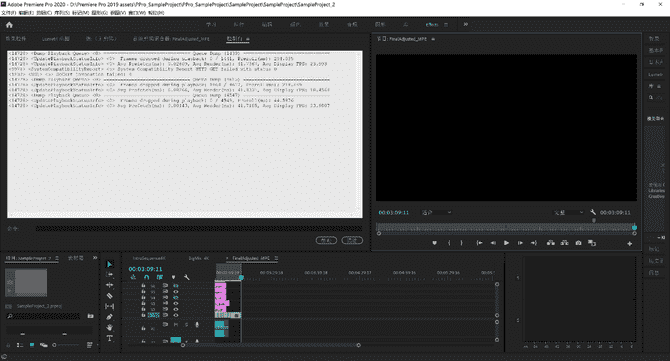Toggle sequence nesting insert mode in timeline

[x=133, y=277]
